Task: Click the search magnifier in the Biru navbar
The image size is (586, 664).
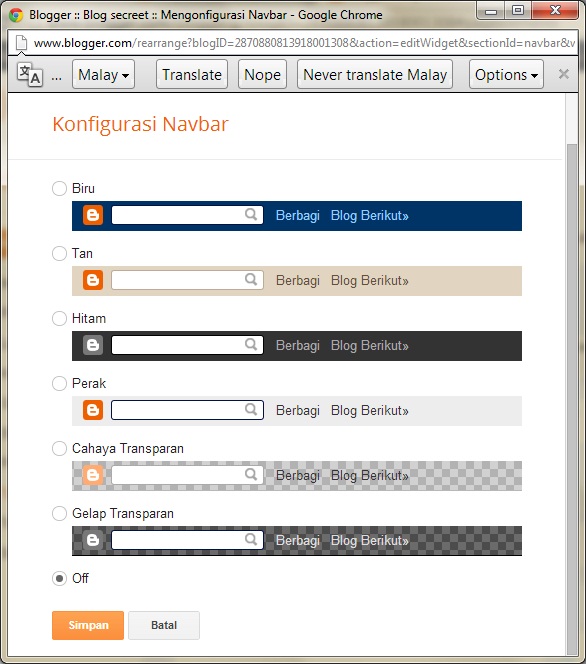Action: tap(251, 215)
